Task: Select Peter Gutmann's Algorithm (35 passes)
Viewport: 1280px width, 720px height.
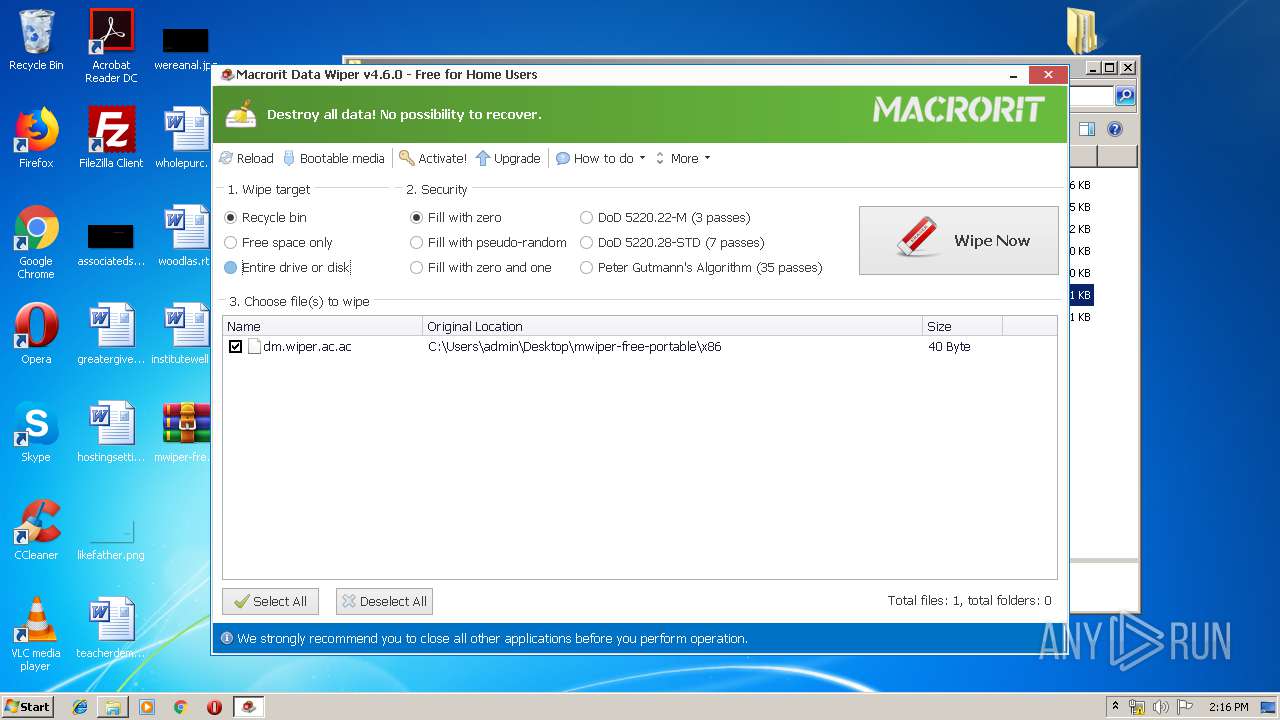Action: pyautogui.click(x=701, y=267)
